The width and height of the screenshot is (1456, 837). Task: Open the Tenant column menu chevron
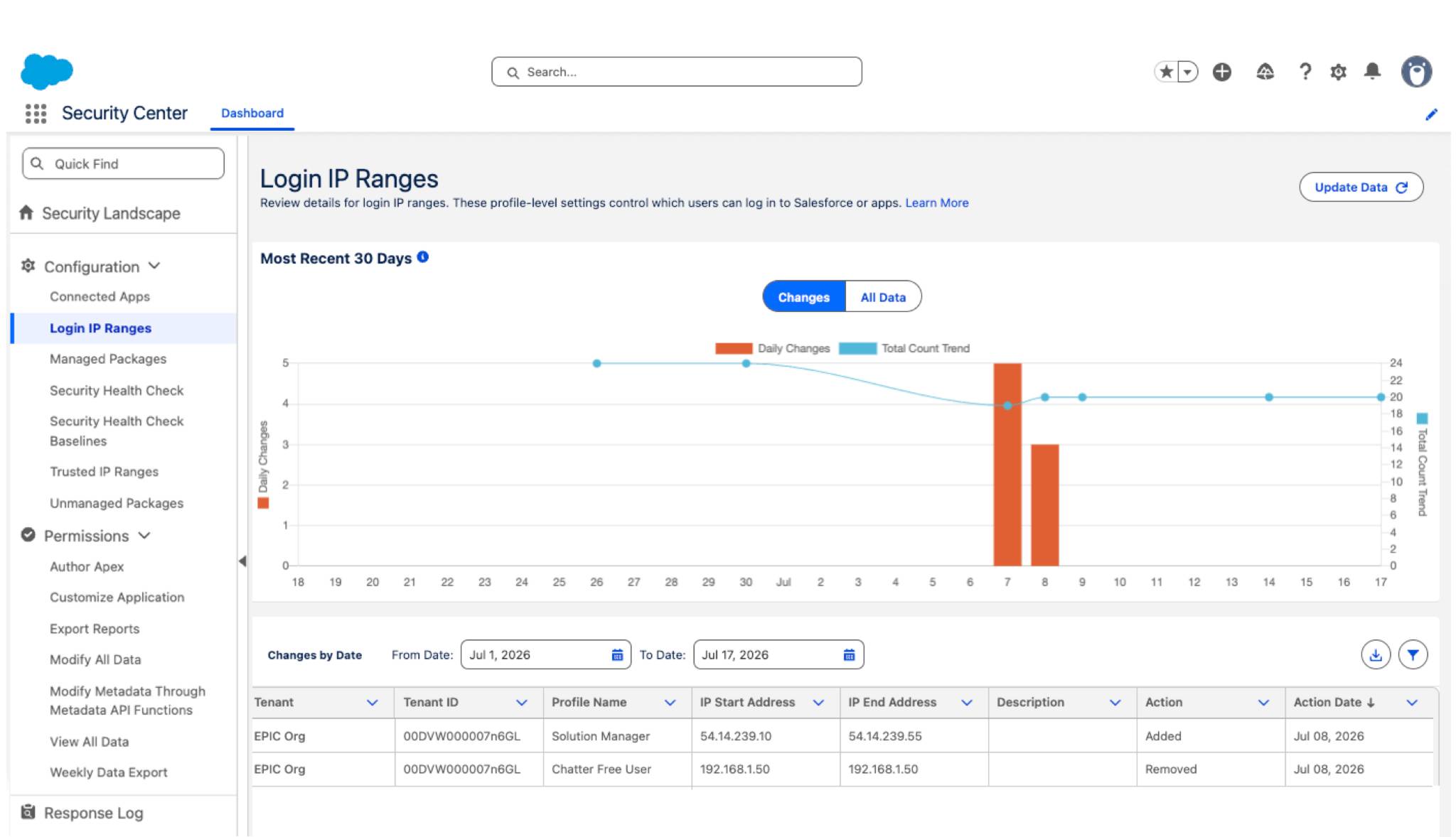[372, 703]
